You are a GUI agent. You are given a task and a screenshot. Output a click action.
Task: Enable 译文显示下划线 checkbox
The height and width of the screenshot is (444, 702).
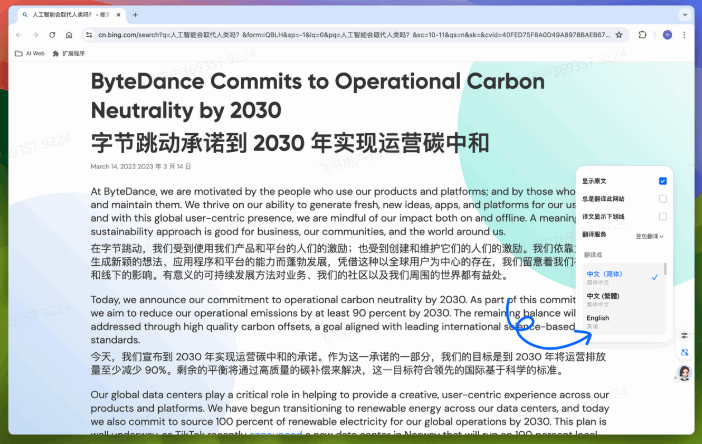pyautogui.click(x=663, y=217)
